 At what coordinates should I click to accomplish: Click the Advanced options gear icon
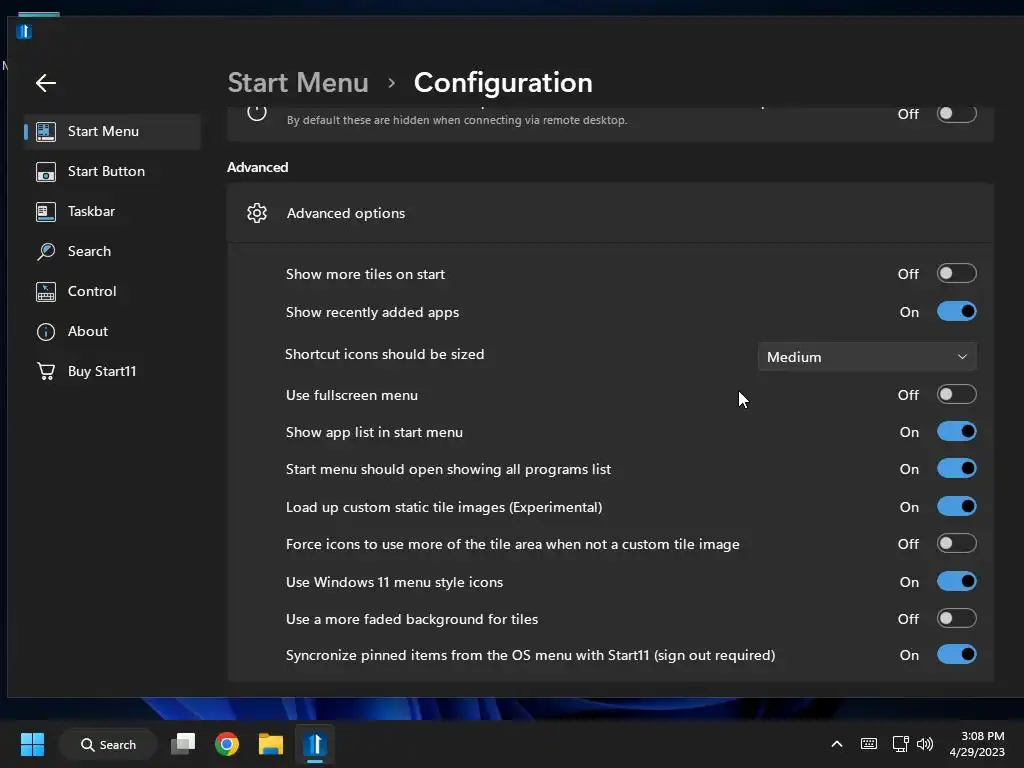pyautogui.click(x=257, y=213)
